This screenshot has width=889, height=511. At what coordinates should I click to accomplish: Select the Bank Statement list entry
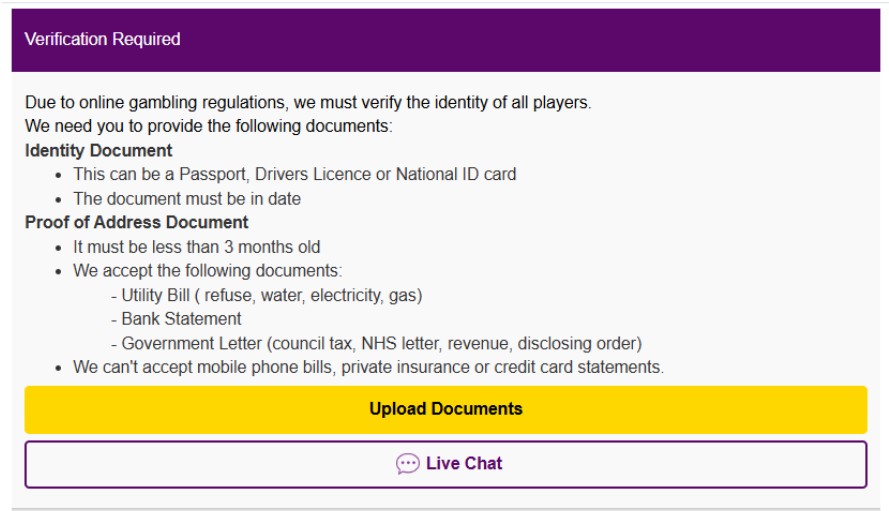pyautogui.click(x=181, y=319)
